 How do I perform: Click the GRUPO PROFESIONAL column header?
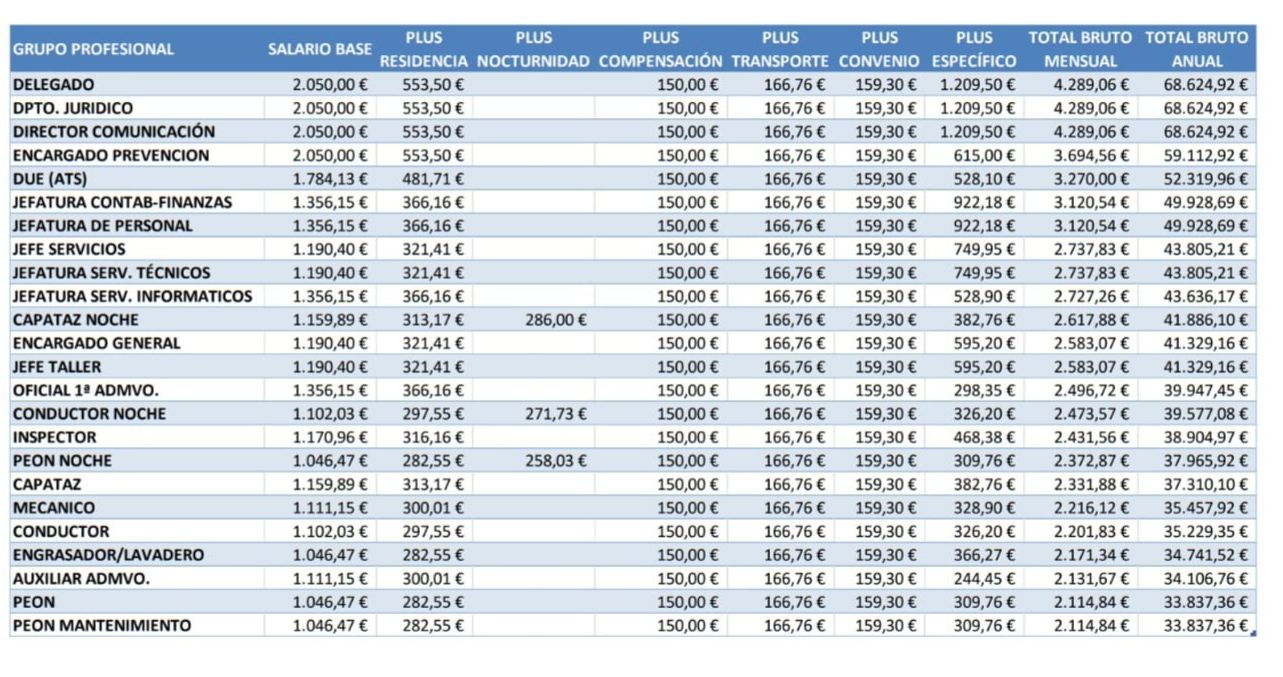coord(94,49)
